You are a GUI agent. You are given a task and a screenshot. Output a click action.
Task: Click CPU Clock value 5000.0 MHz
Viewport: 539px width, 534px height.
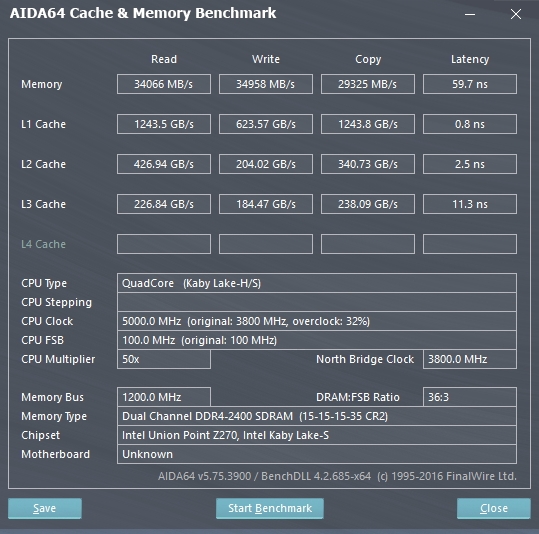(317, 321)
